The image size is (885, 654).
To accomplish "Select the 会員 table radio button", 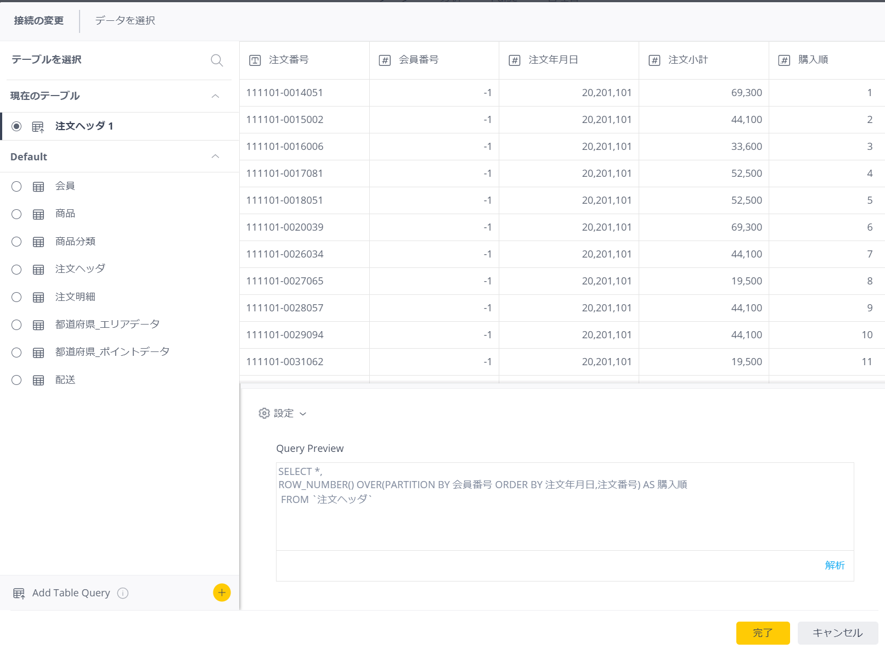I will pyautogui.click(x=16, y=186).
